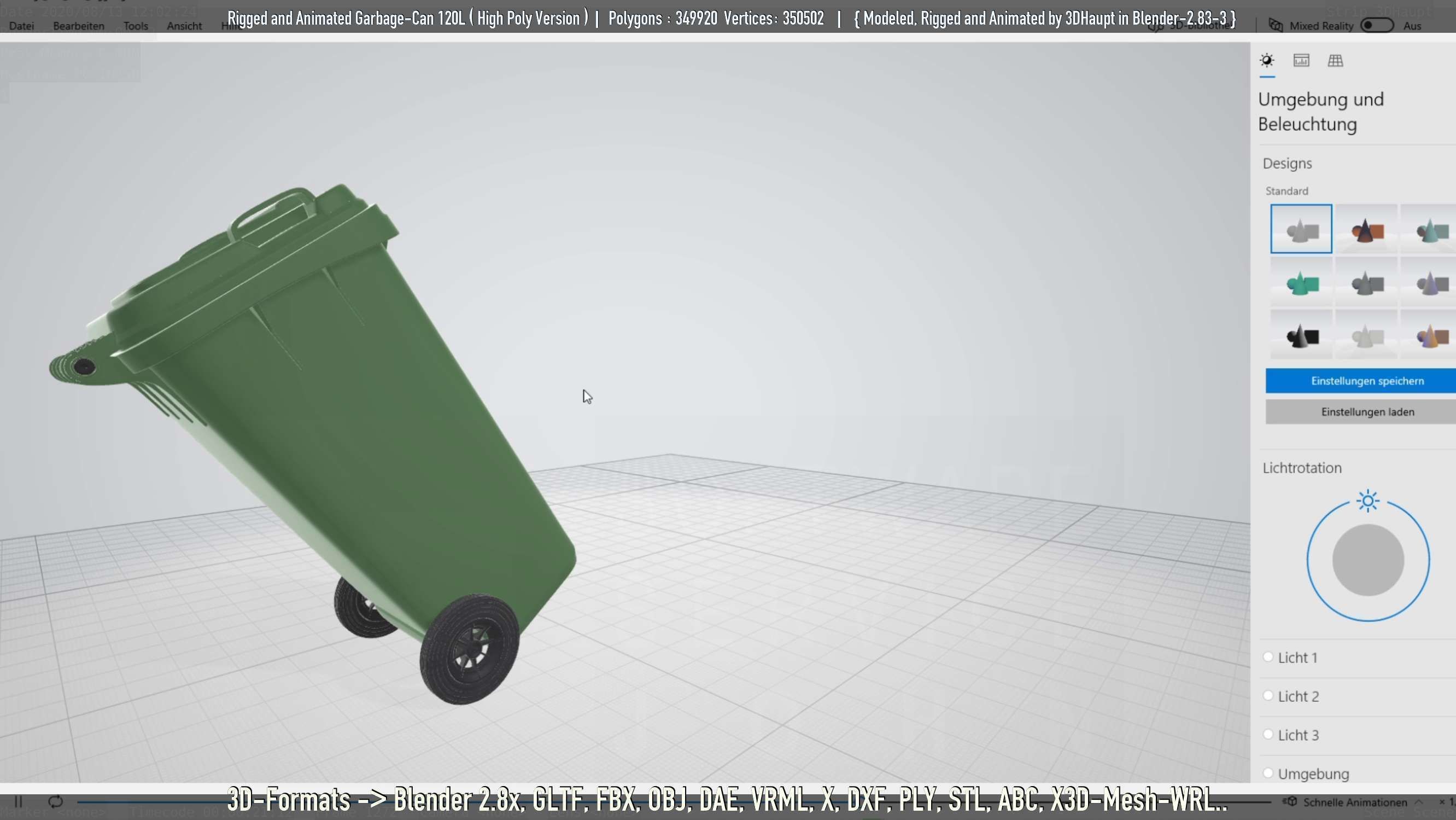Select the white faded design thumbnail
This screenshot has height=820, width=1456.
pyautogui.click(x=1367, y=334)
